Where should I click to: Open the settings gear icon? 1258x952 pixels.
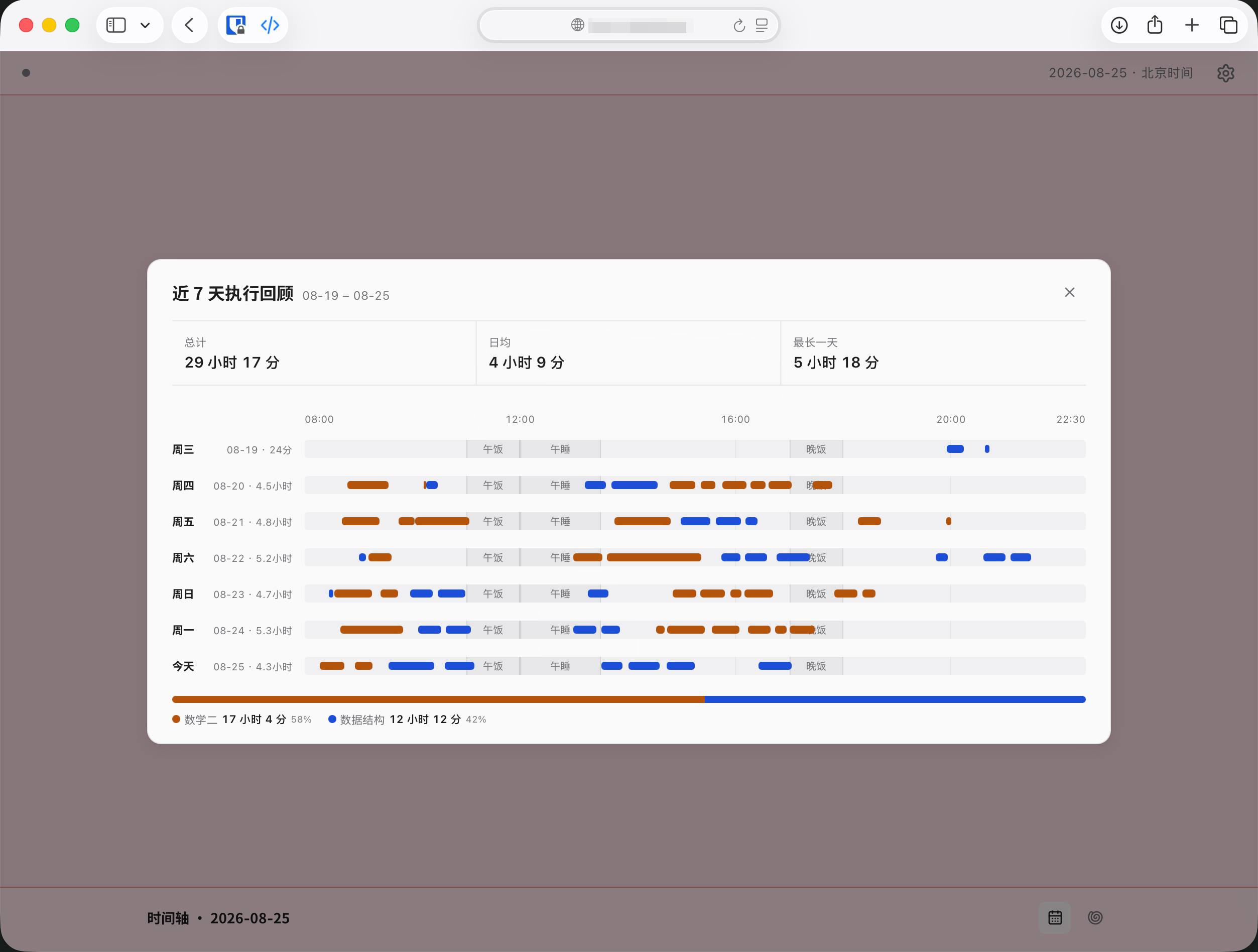[x=1225, y=73]
